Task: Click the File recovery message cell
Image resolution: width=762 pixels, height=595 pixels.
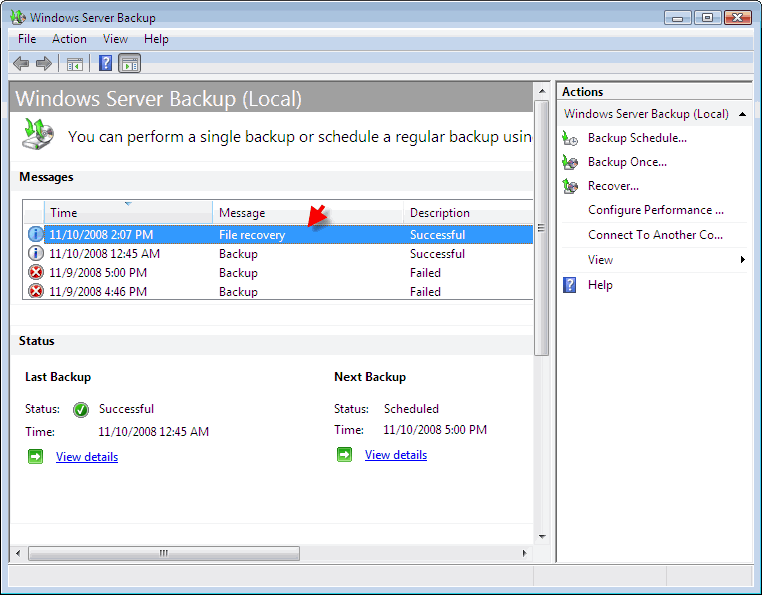Action: pos(252,235)
